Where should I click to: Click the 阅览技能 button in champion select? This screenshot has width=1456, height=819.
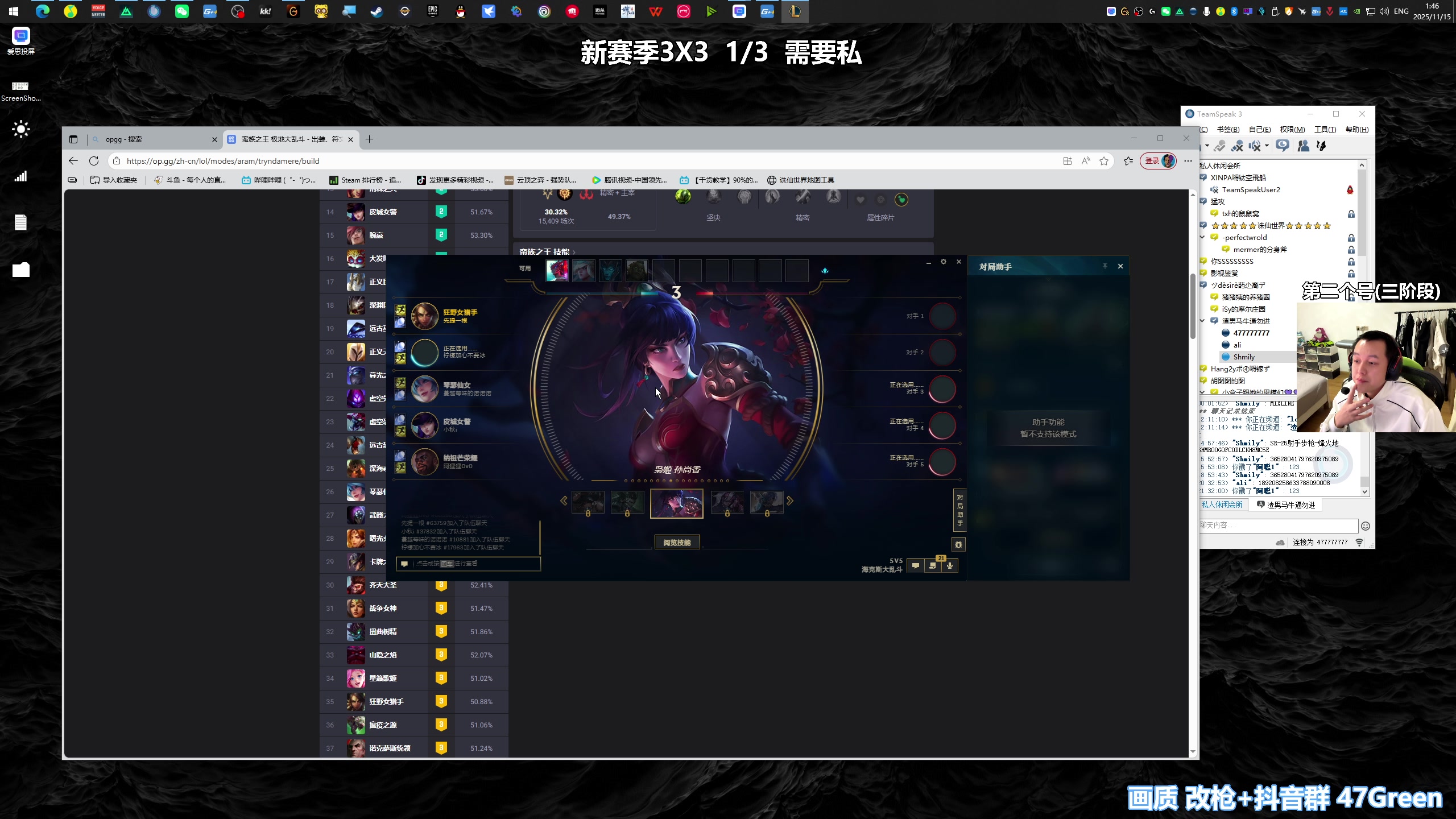(x=677, y=542)
